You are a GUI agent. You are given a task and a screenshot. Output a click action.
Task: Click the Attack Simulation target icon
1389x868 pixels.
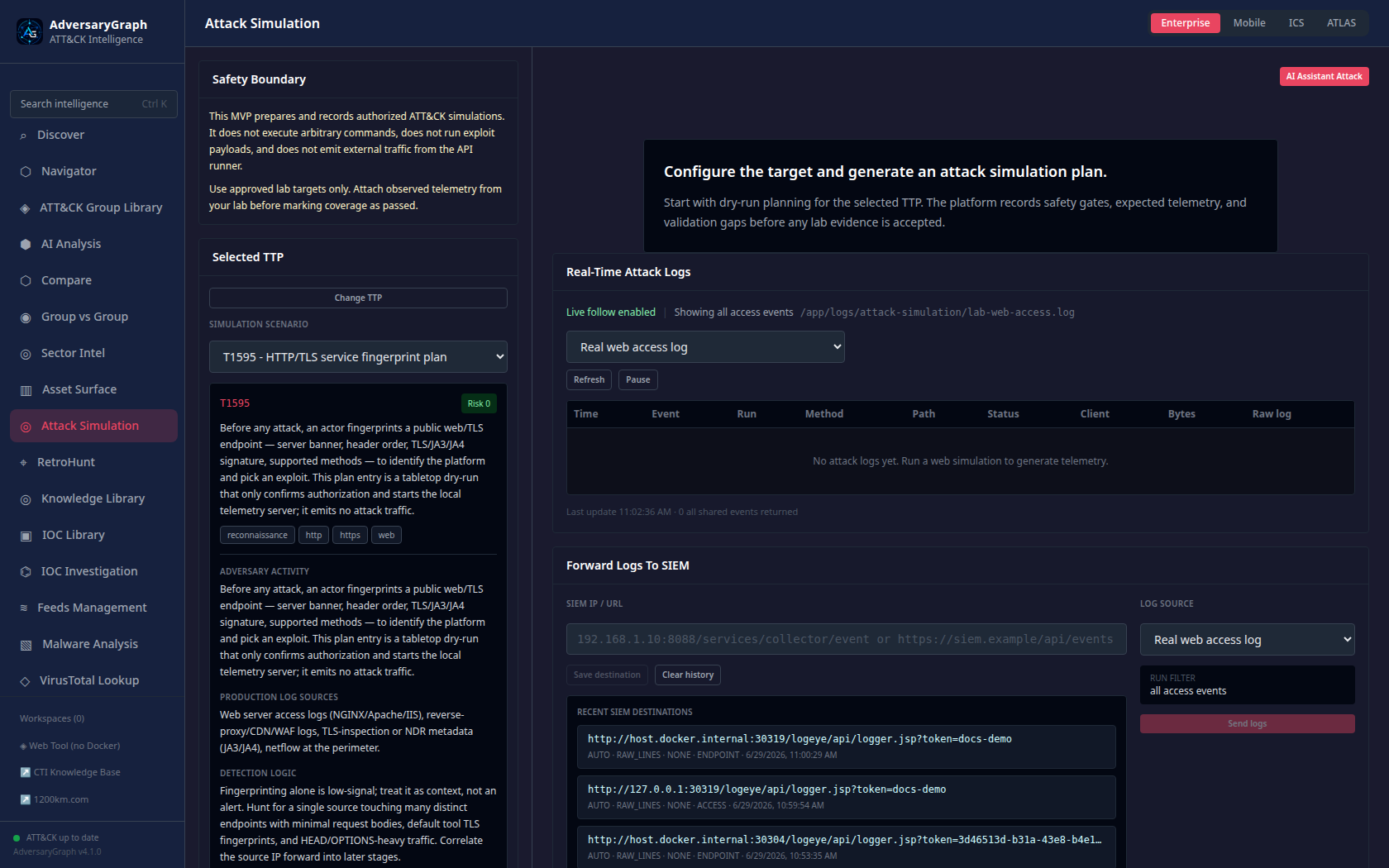[26, 427]
